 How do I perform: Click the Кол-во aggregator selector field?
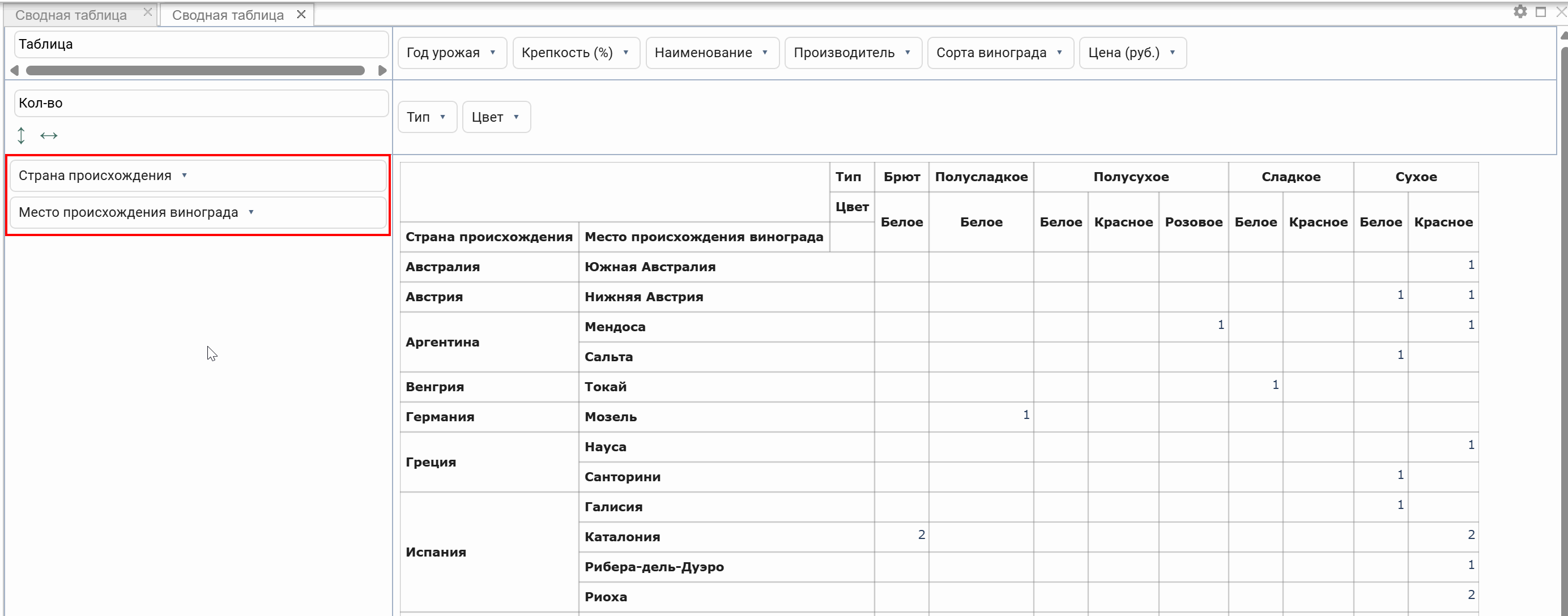click(x=201, y=104)
